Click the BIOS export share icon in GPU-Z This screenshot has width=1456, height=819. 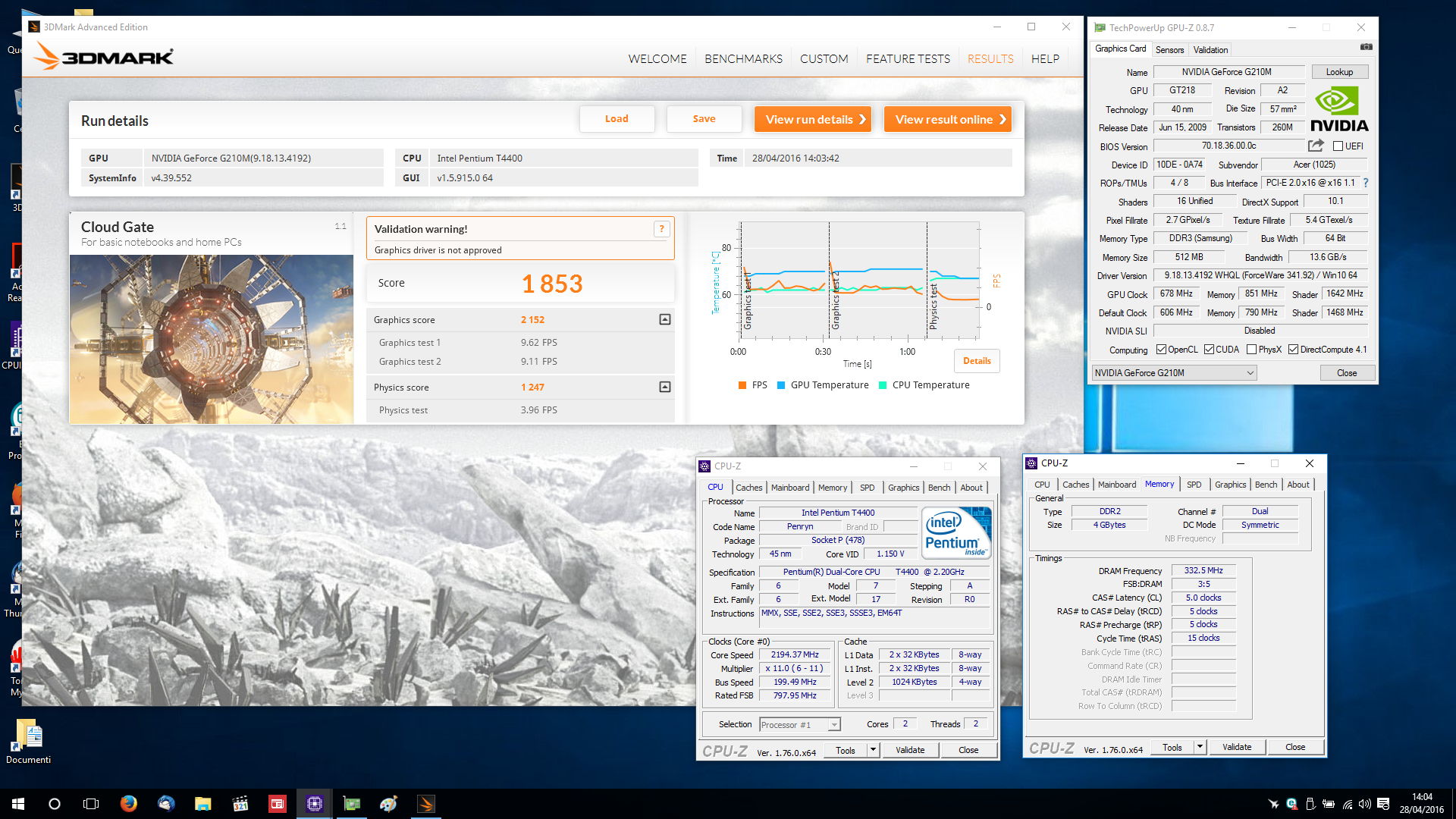[1316, 146]
